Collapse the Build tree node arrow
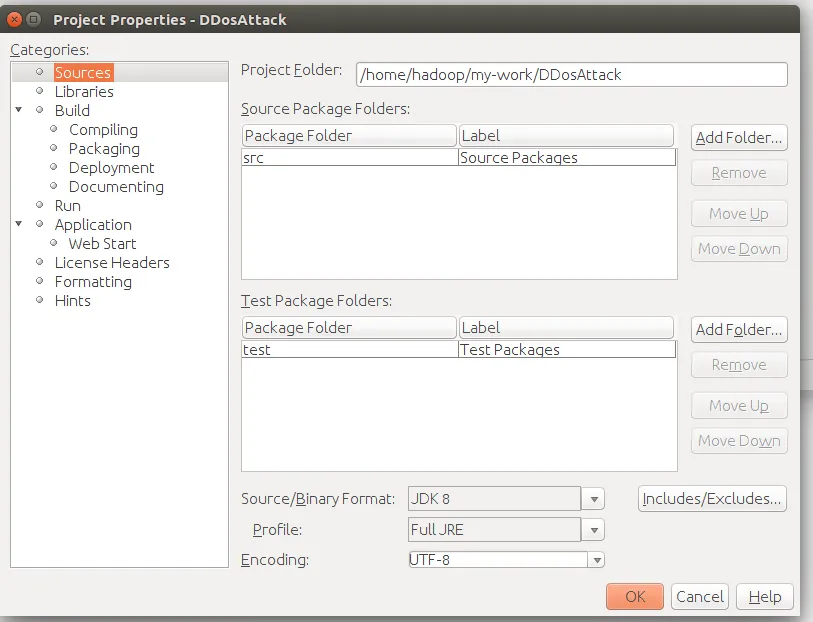The image size is (813, 622). point(19,110)
